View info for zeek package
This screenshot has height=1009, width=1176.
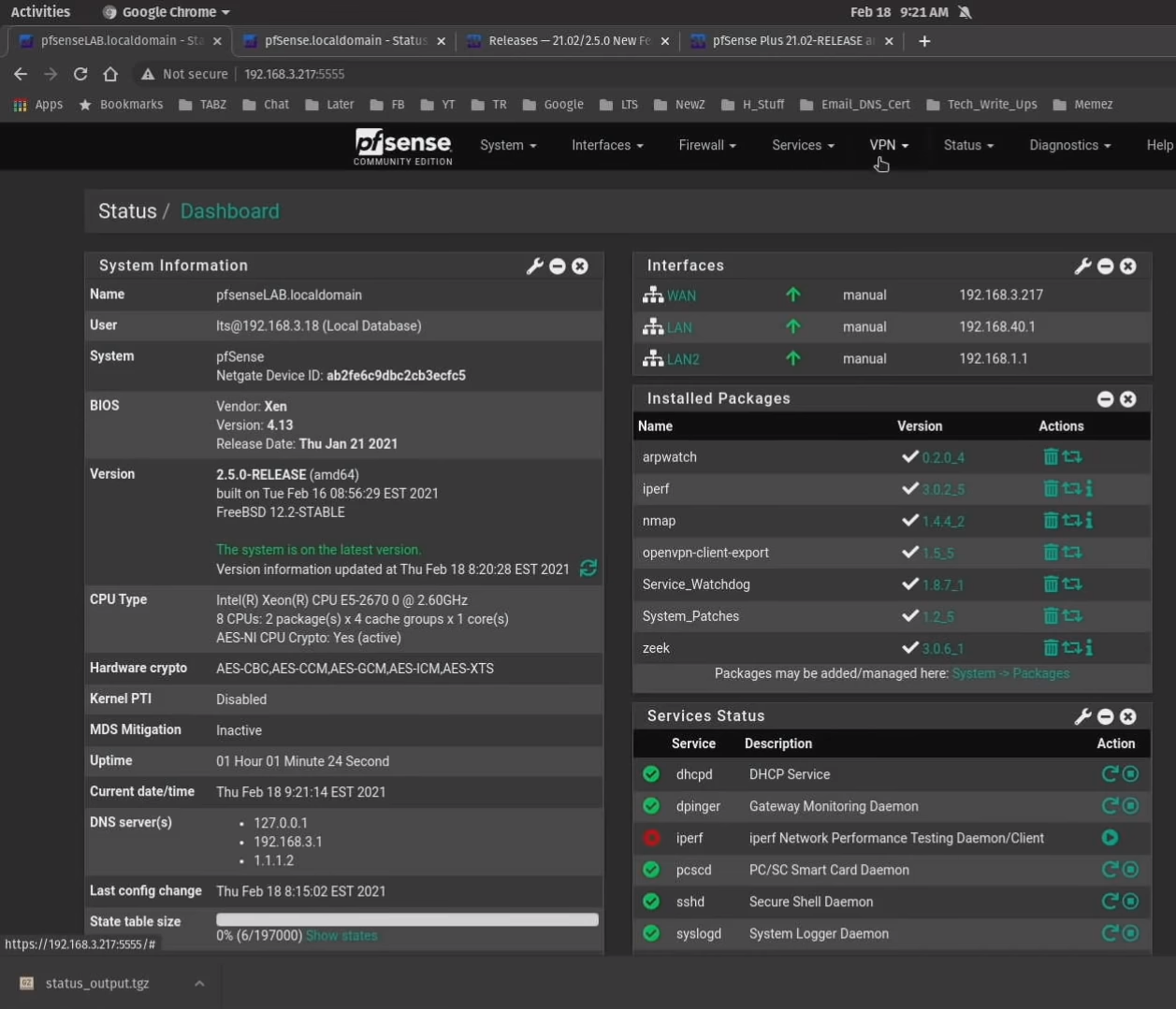(x=1089, y=648)
